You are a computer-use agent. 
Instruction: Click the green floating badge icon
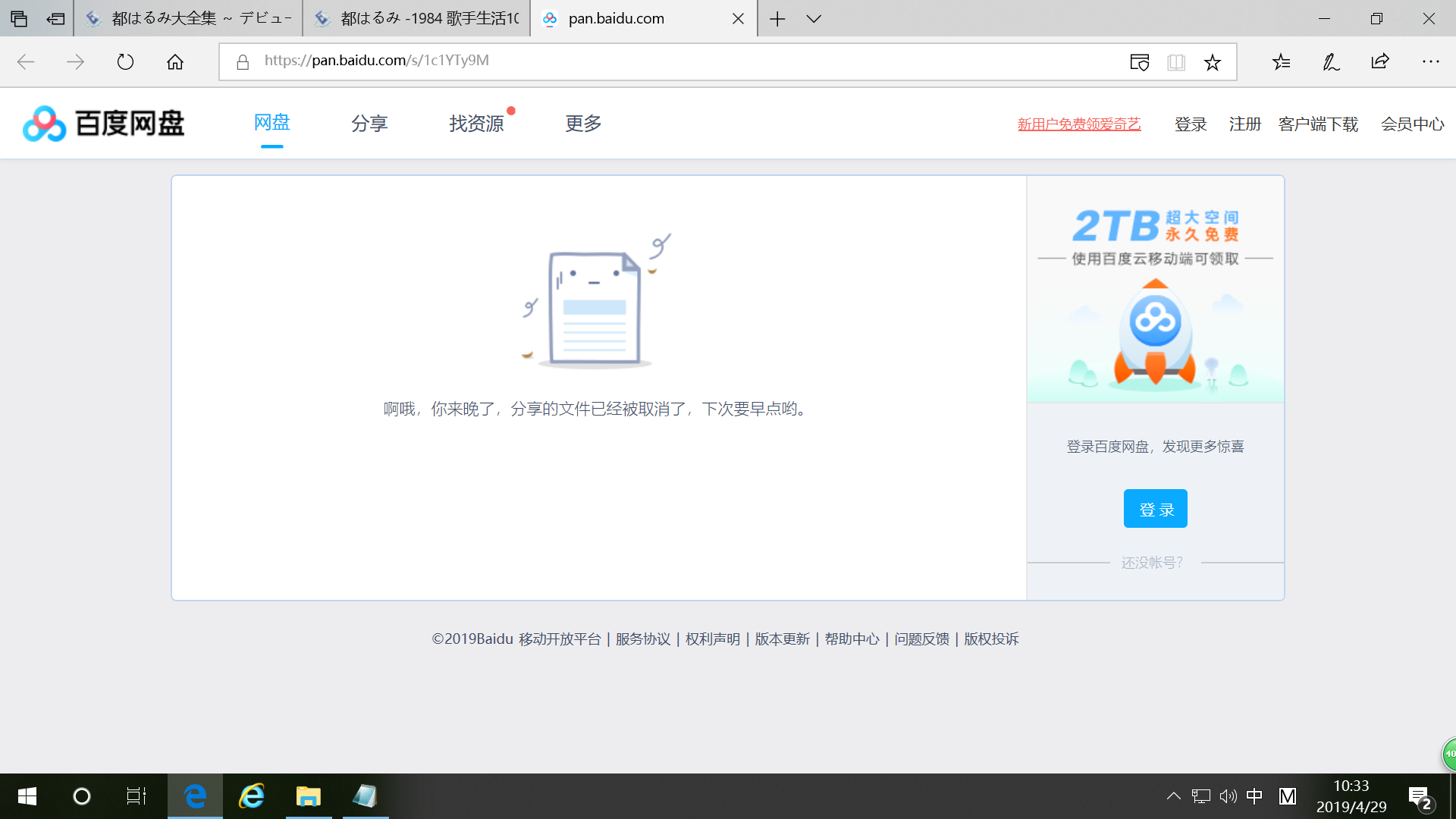pos(1449,754)
